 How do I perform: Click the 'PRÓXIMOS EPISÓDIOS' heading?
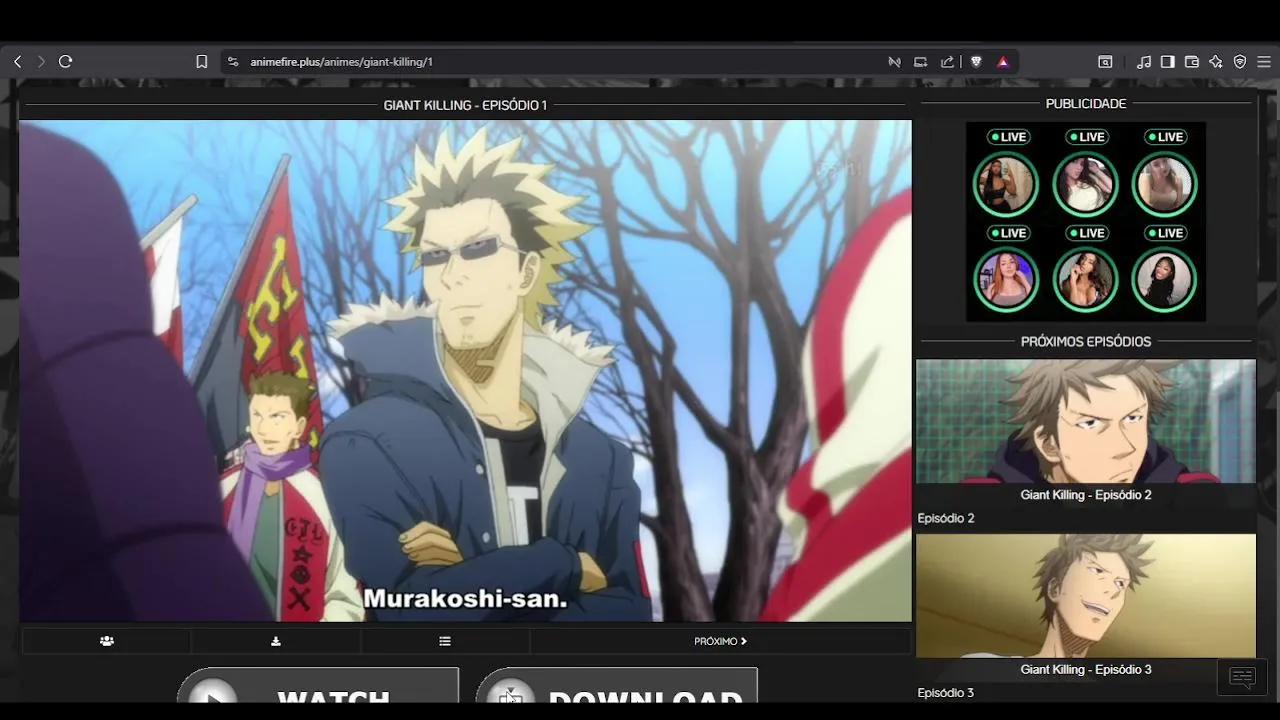tap(1086, 342)
